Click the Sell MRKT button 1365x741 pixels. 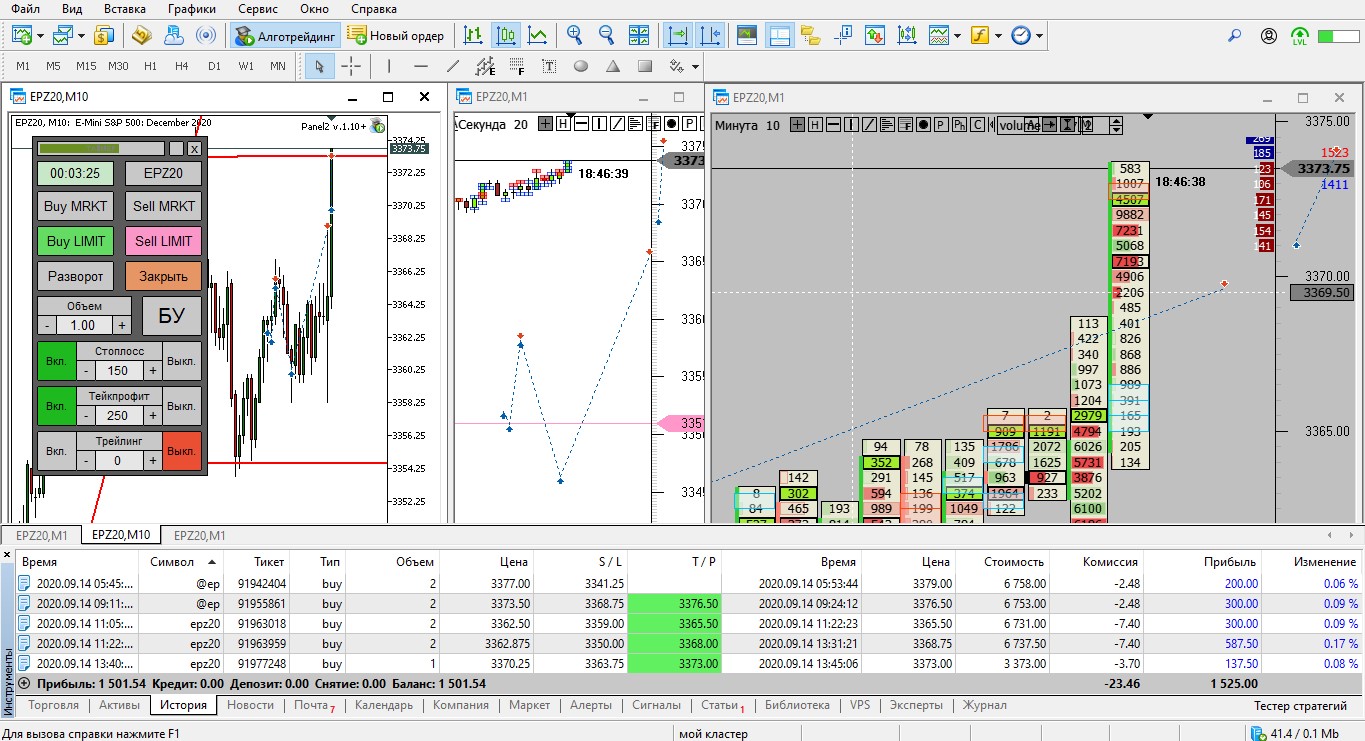coord(163,207)
